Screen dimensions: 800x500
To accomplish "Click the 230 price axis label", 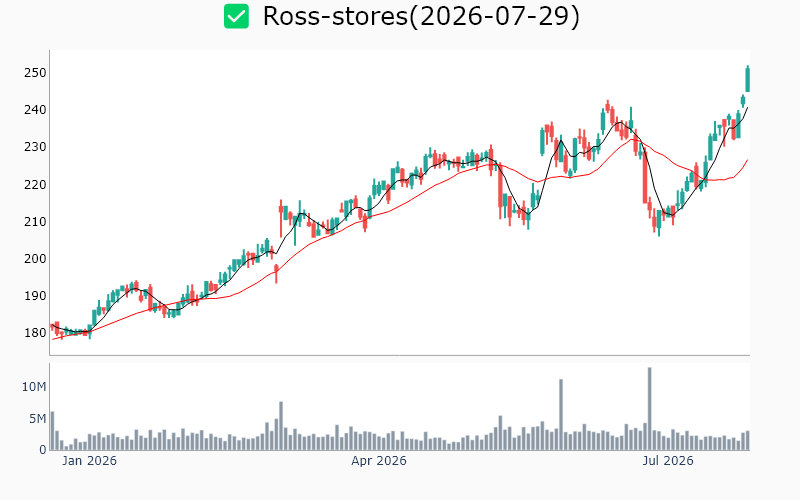I will [35, 147].
